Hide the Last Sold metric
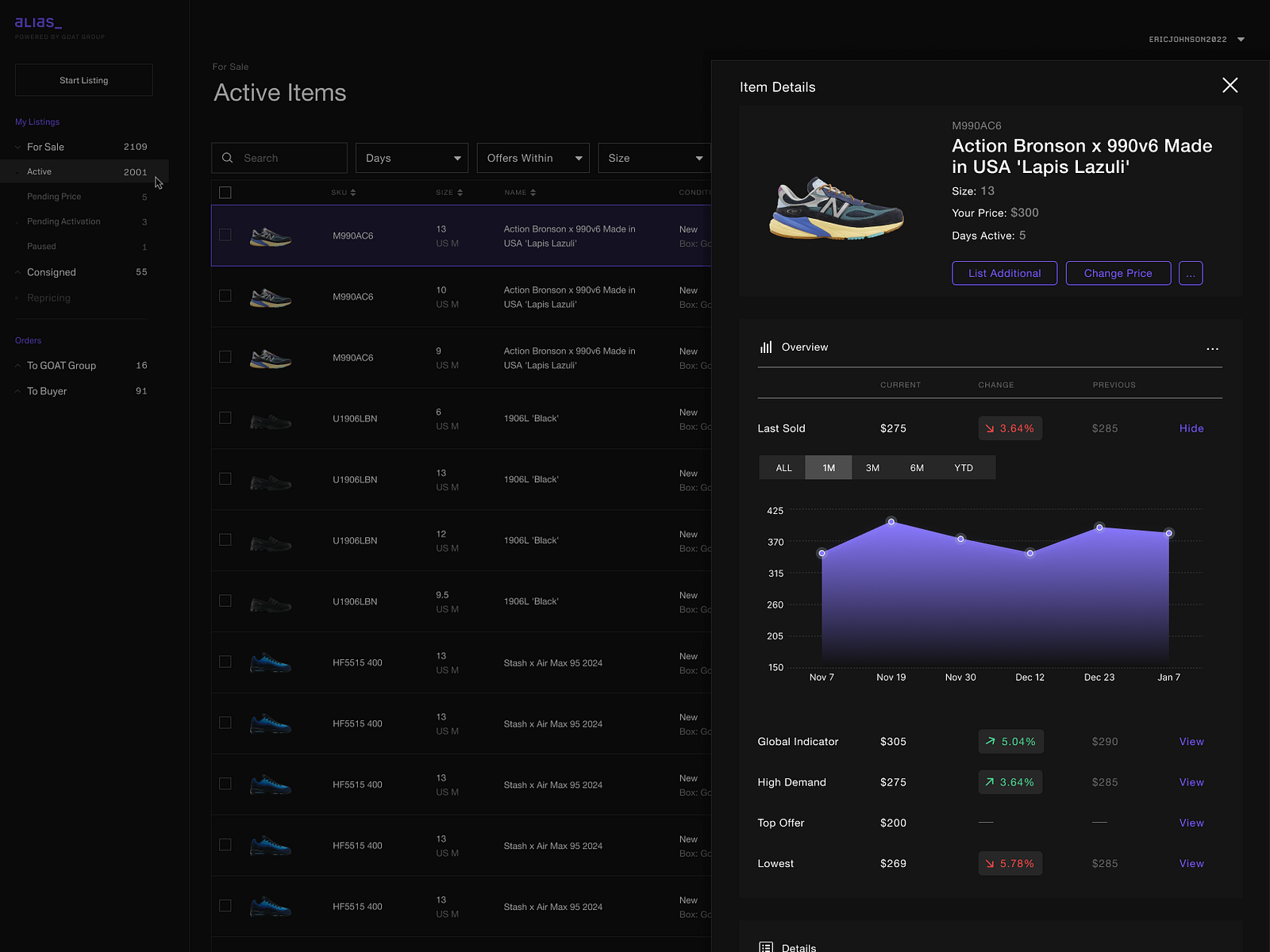The width and height of the screenshot is (1270, 952). pyautogui.click(x=1191, y=428)
